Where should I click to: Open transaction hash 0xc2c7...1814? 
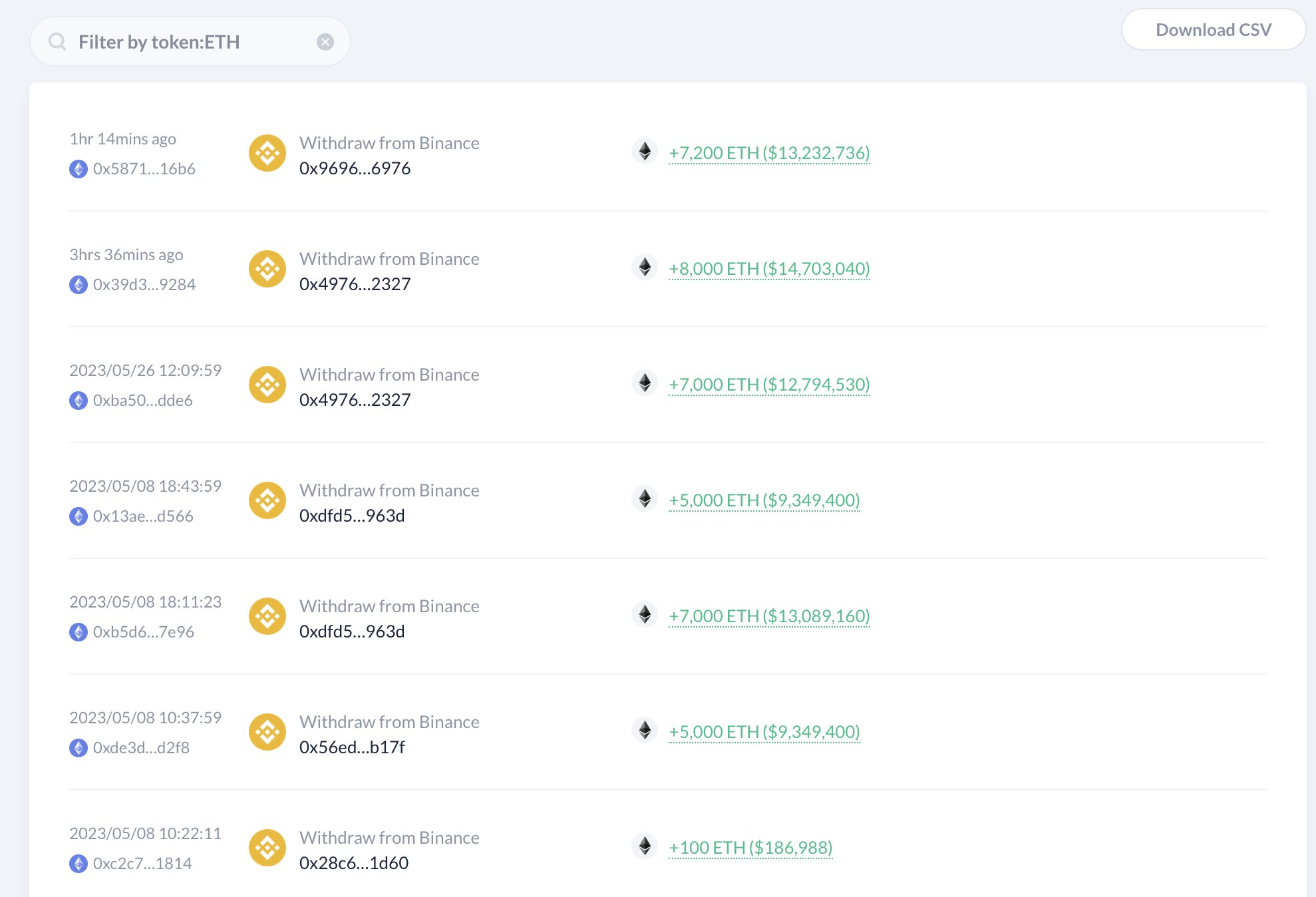coord(142,864)
